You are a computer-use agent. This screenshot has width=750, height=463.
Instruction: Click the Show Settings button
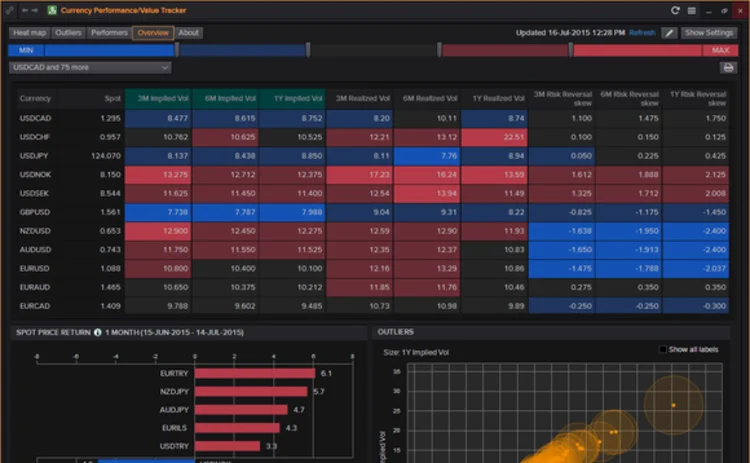(x=708, y=33)
